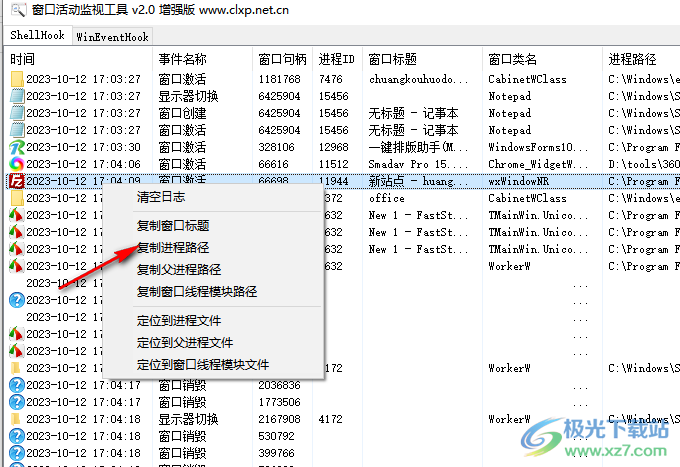Viewport: 680px width, 467px height.
Task: Click question-mark icon on 530792 row
Action: [16, 436]
